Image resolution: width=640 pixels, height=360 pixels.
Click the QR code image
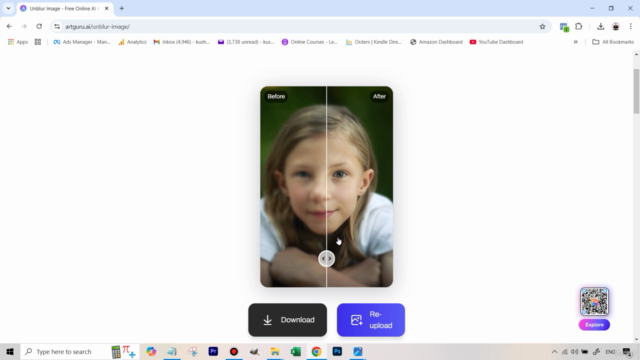[x=594, y=302]
